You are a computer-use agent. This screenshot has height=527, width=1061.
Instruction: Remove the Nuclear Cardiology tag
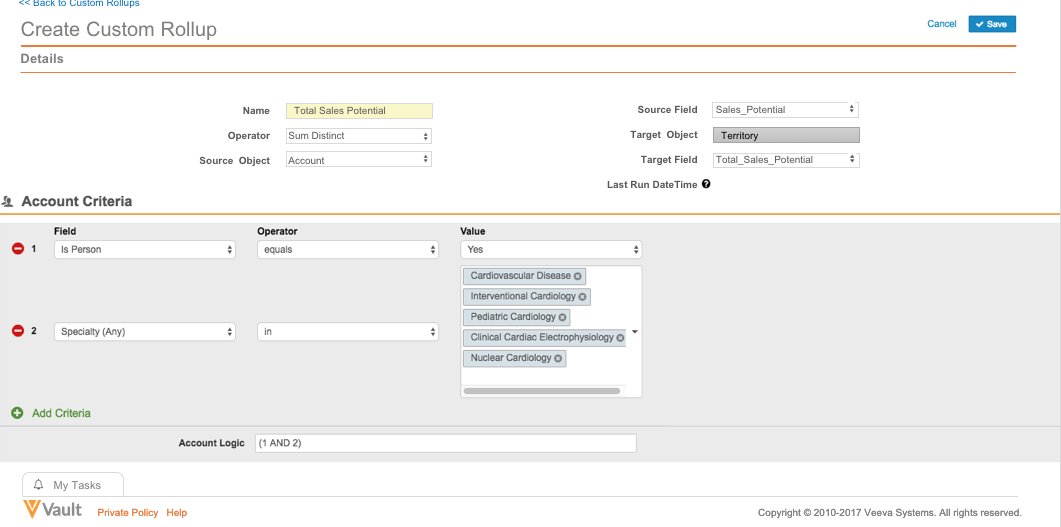click(558, 358)
